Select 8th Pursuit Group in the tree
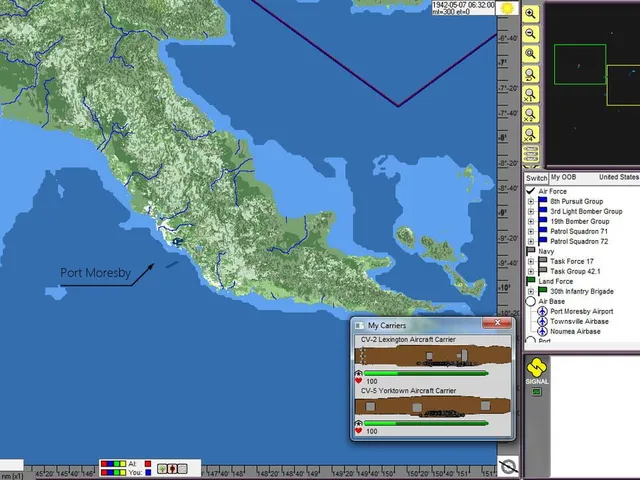 (576, 201)
